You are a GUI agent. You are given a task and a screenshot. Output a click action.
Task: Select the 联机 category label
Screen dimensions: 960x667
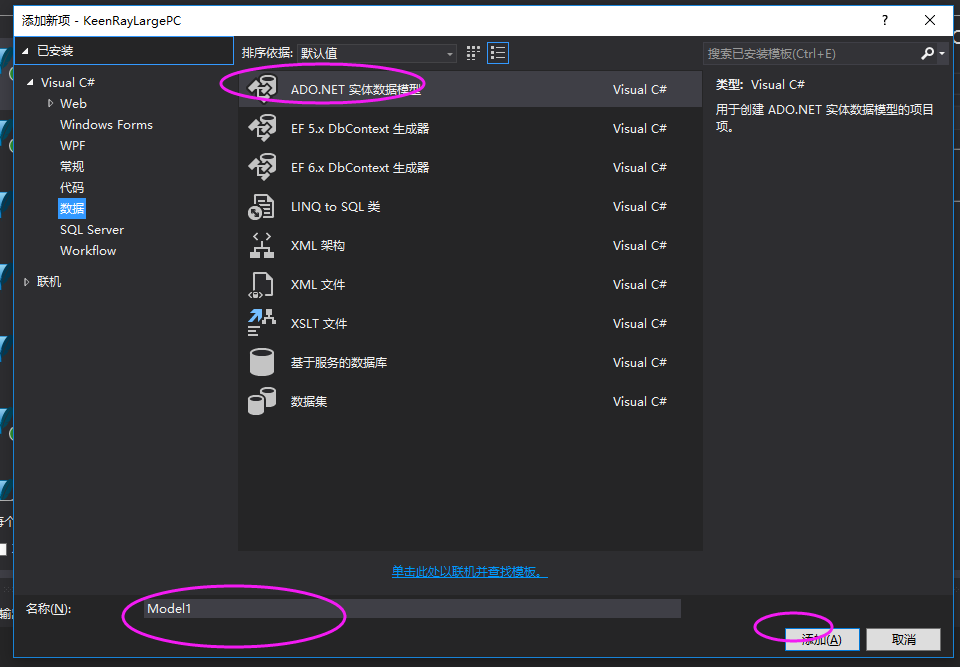pyautogui.click(x=49, y=282)
